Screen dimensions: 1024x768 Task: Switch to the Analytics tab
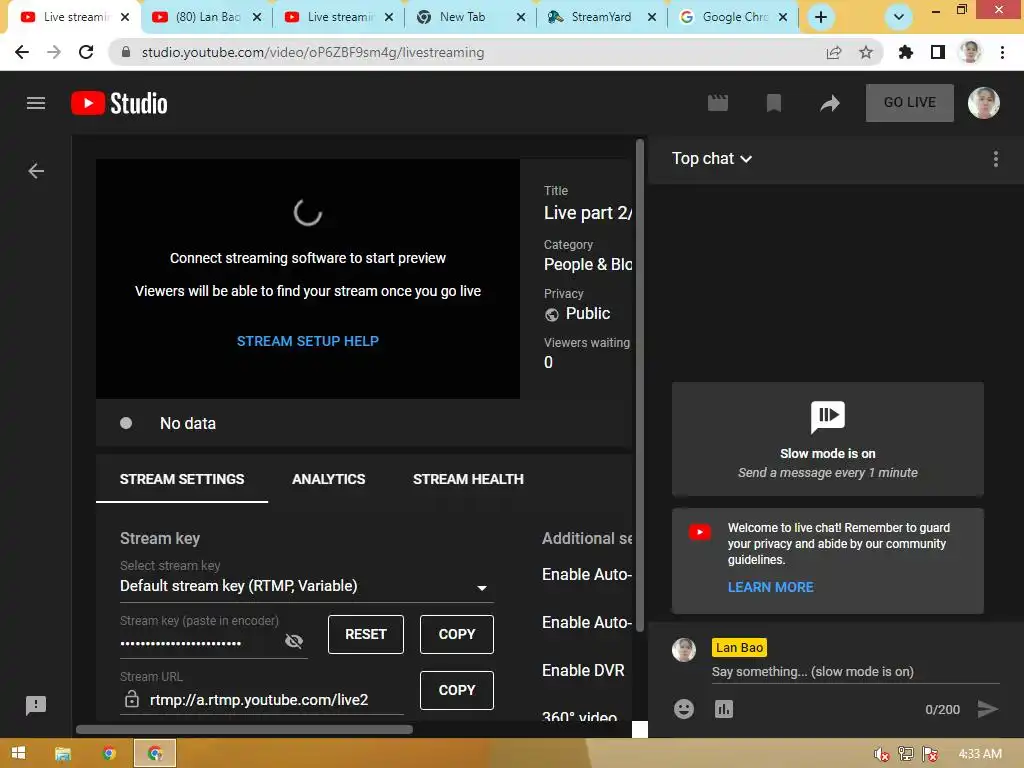pos(328,479)
